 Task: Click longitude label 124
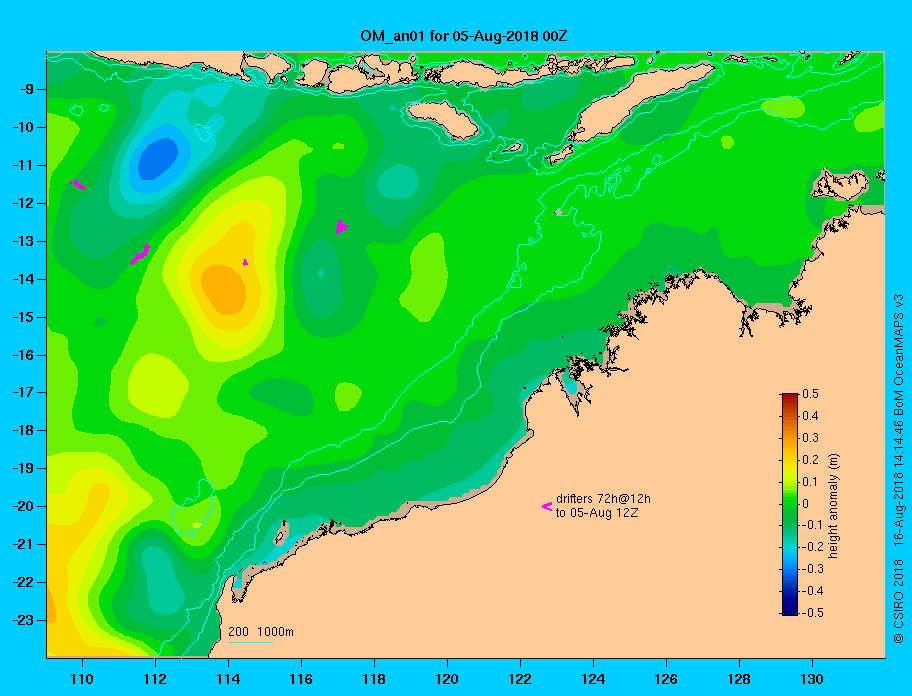tap(593, 679)
